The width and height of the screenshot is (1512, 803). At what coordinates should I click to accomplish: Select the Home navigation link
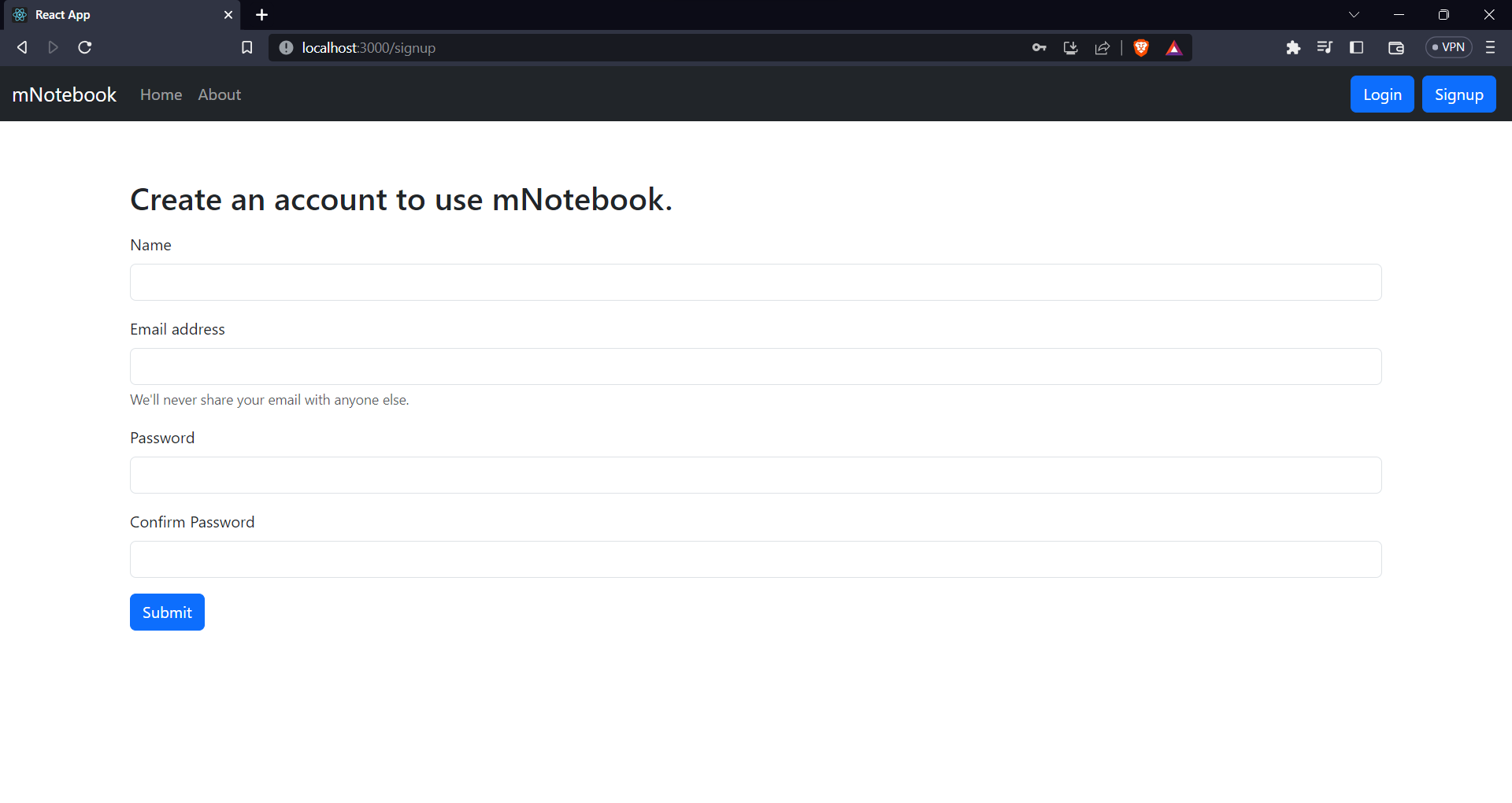[x=161, y=94]
